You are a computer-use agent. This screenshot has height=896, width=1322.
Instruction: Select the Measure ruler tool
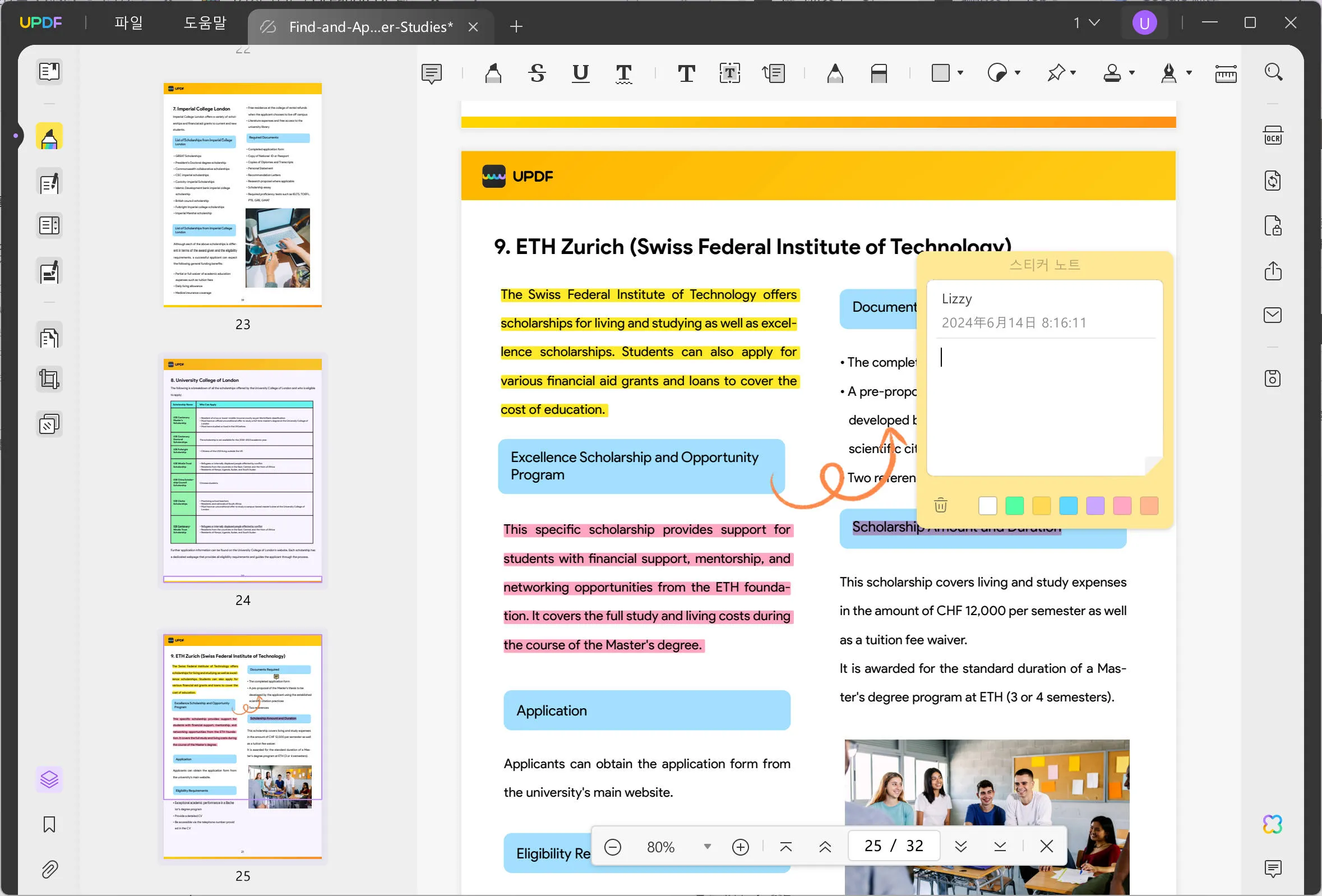1226,73
